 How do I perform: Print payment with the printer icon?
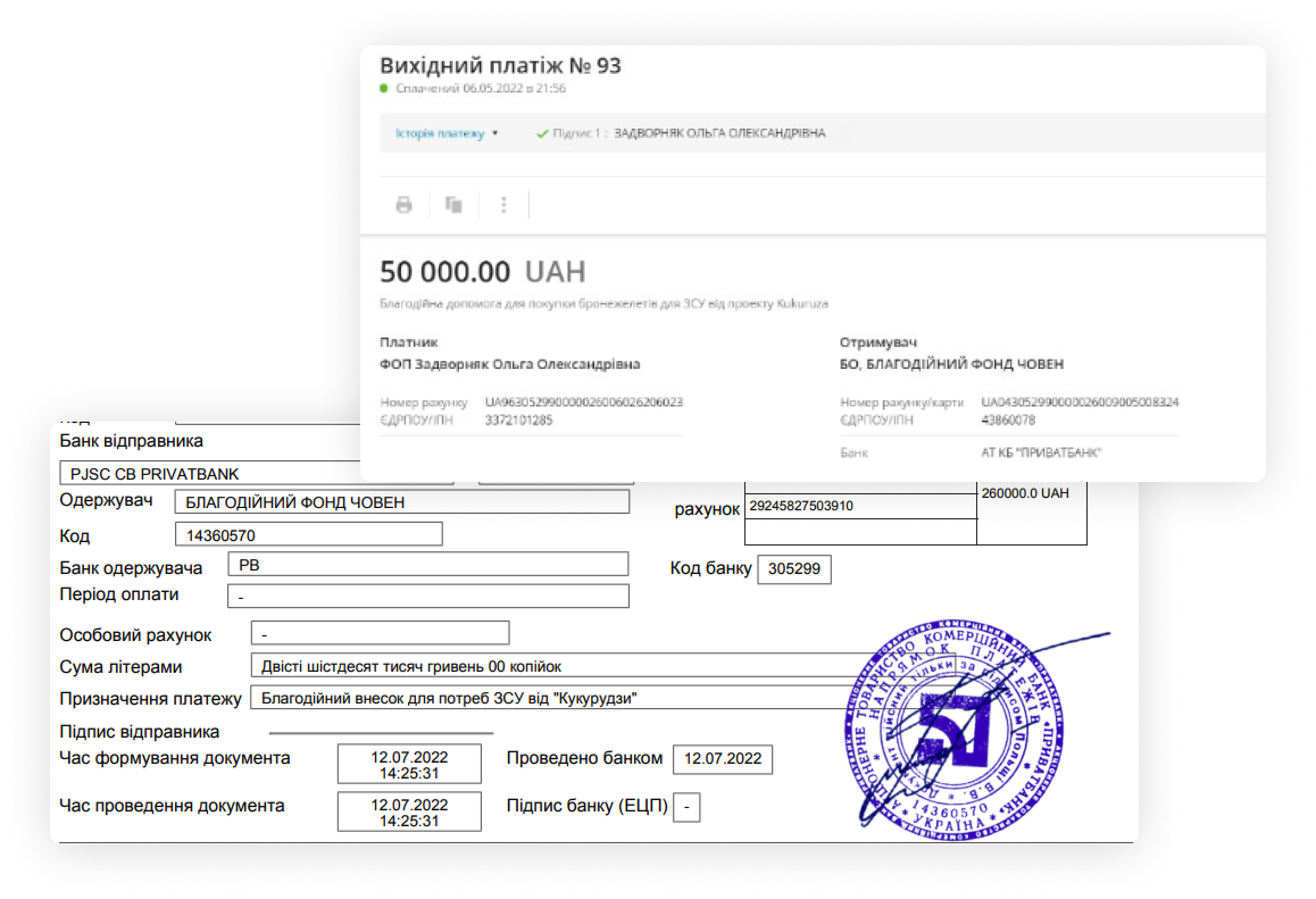click(x=403, y=205)
